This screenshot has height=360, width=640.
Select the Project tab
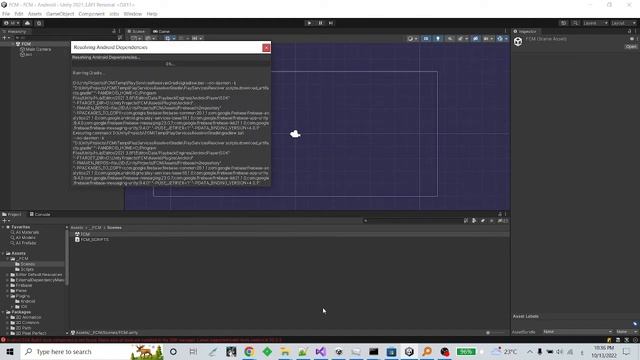coord(12,214)
